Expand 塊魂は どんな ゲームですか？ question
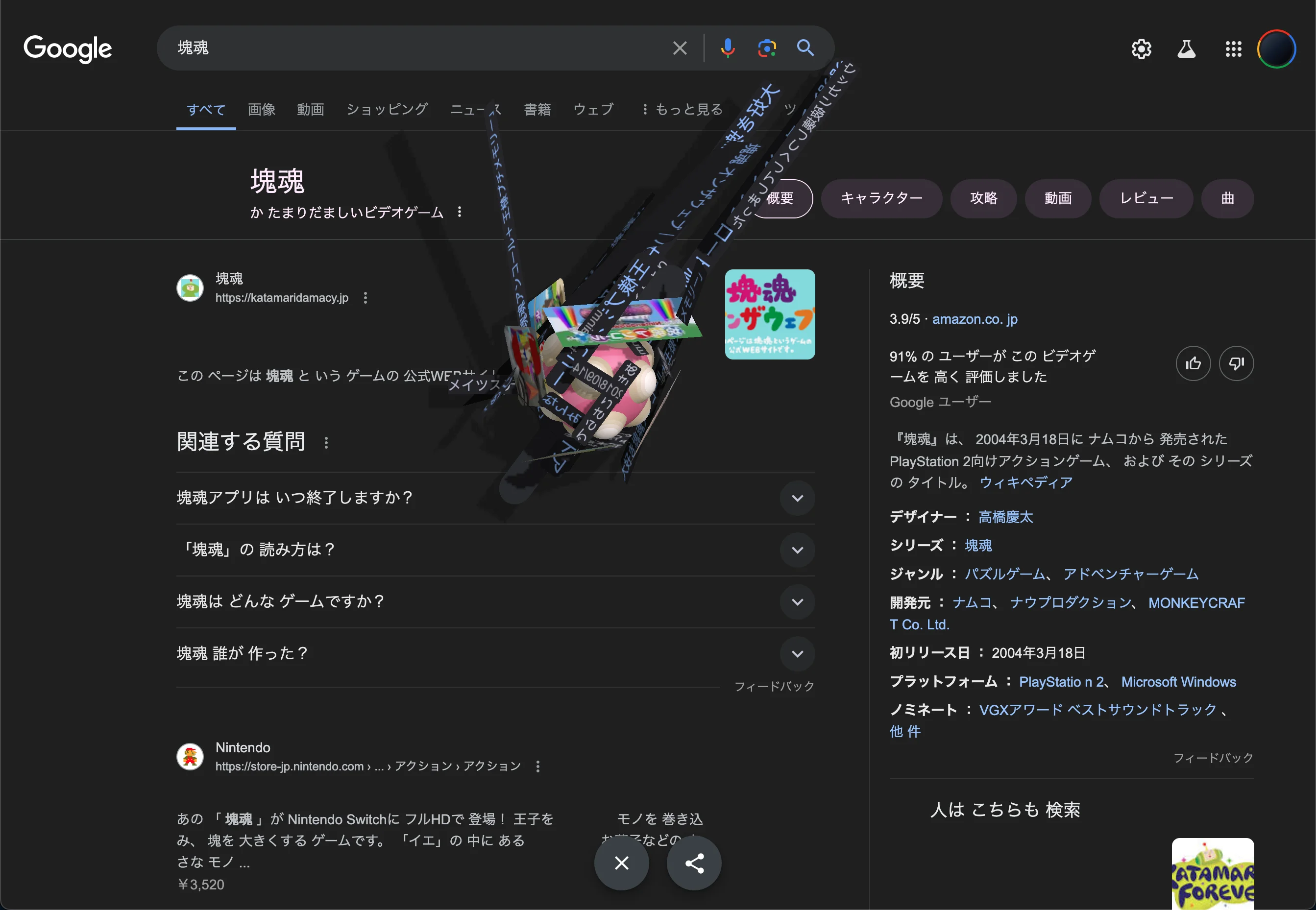1316x910 pixels. (495, 601)
